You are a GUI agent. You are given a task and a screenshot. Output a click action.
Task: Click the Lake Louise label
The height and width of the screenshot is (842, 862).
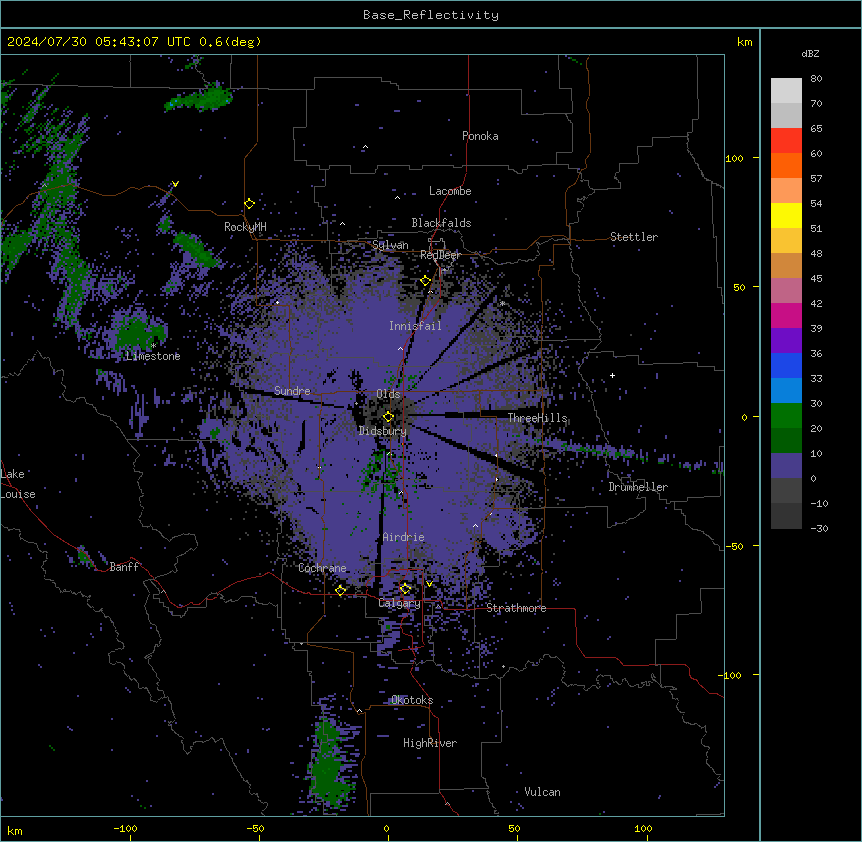(x=18, y=484)
